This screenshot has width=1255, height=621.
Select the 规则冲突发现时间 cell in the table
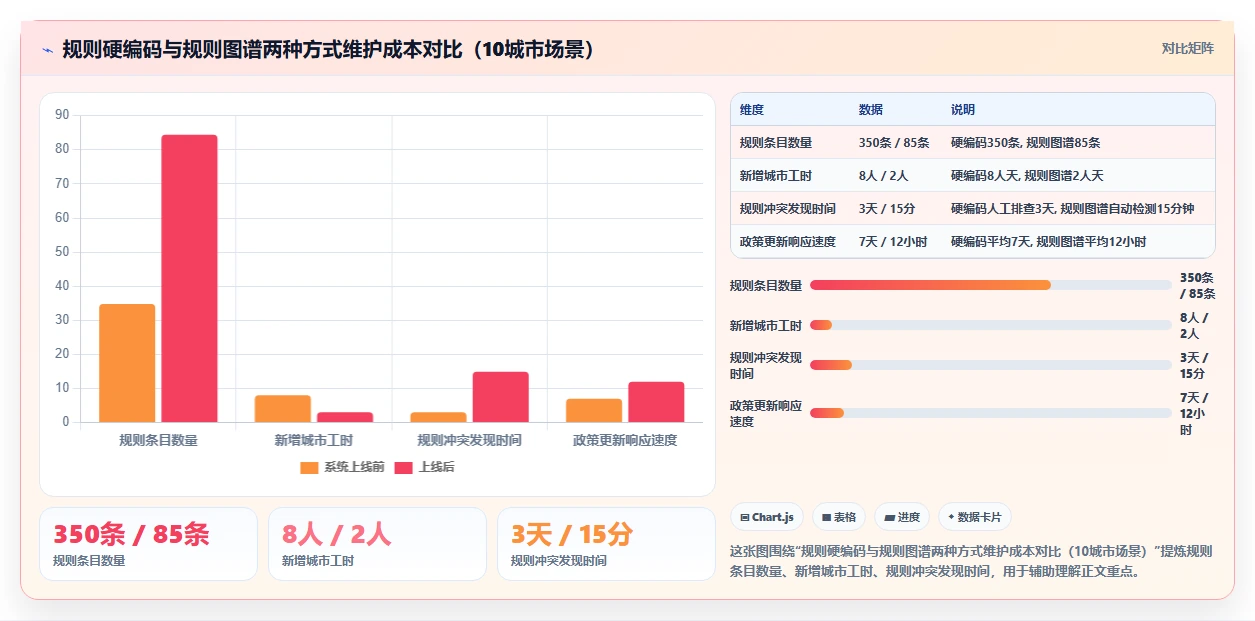[x=788, y=209]
